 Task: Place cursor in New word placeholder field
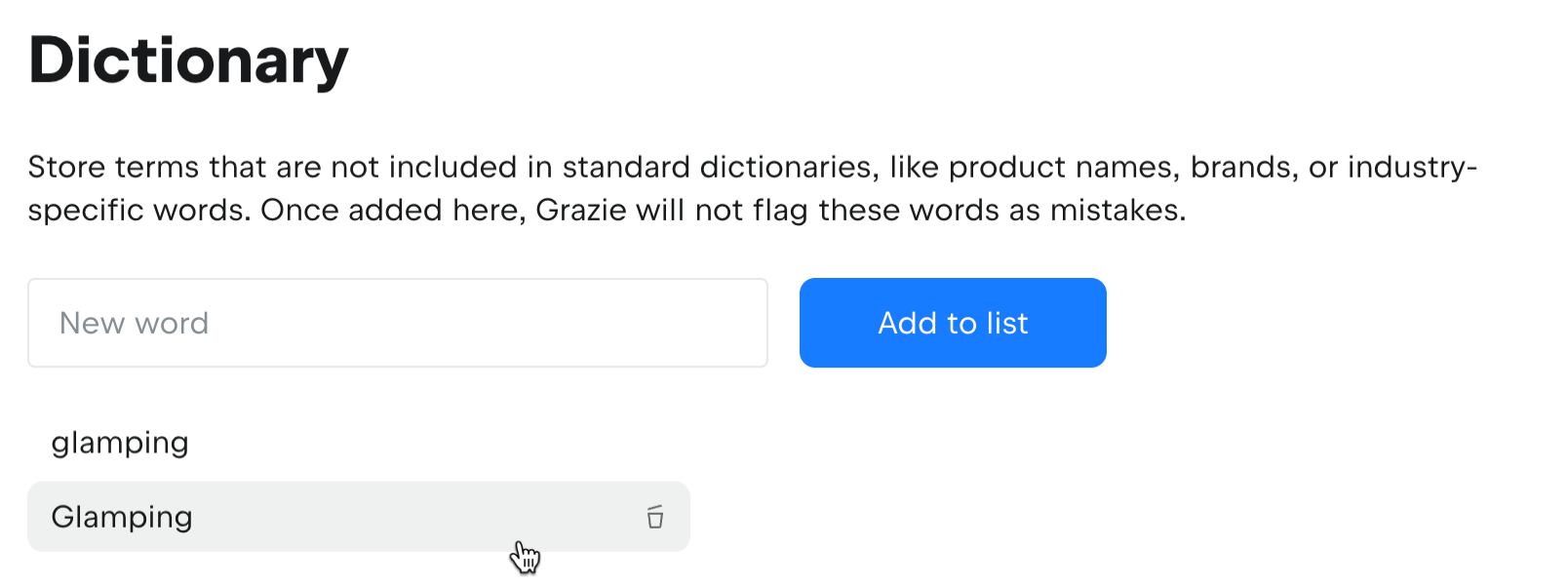pyautogui.click(x=398, y=323)
